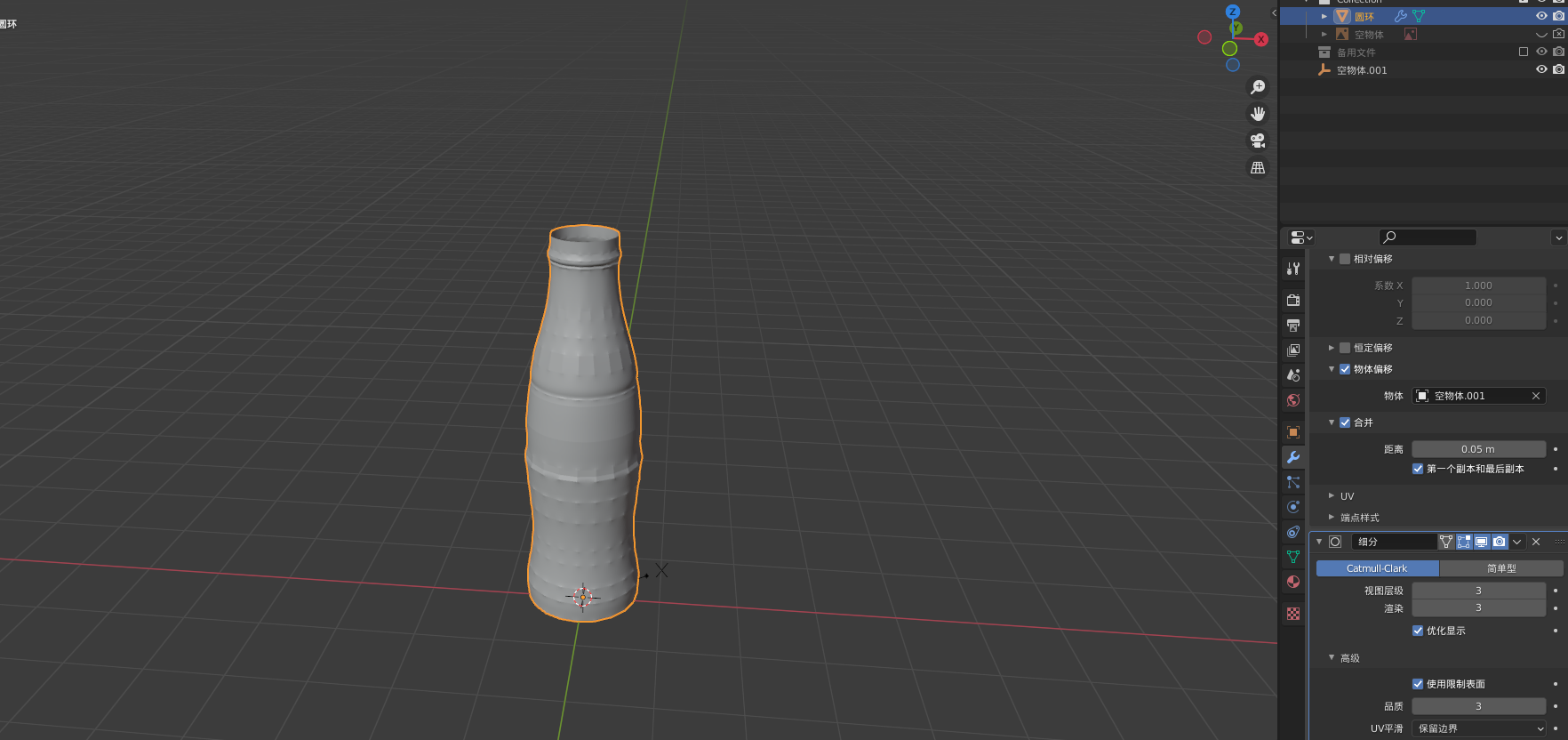Open the Particles properties tab icon

tap(1293, 482)
